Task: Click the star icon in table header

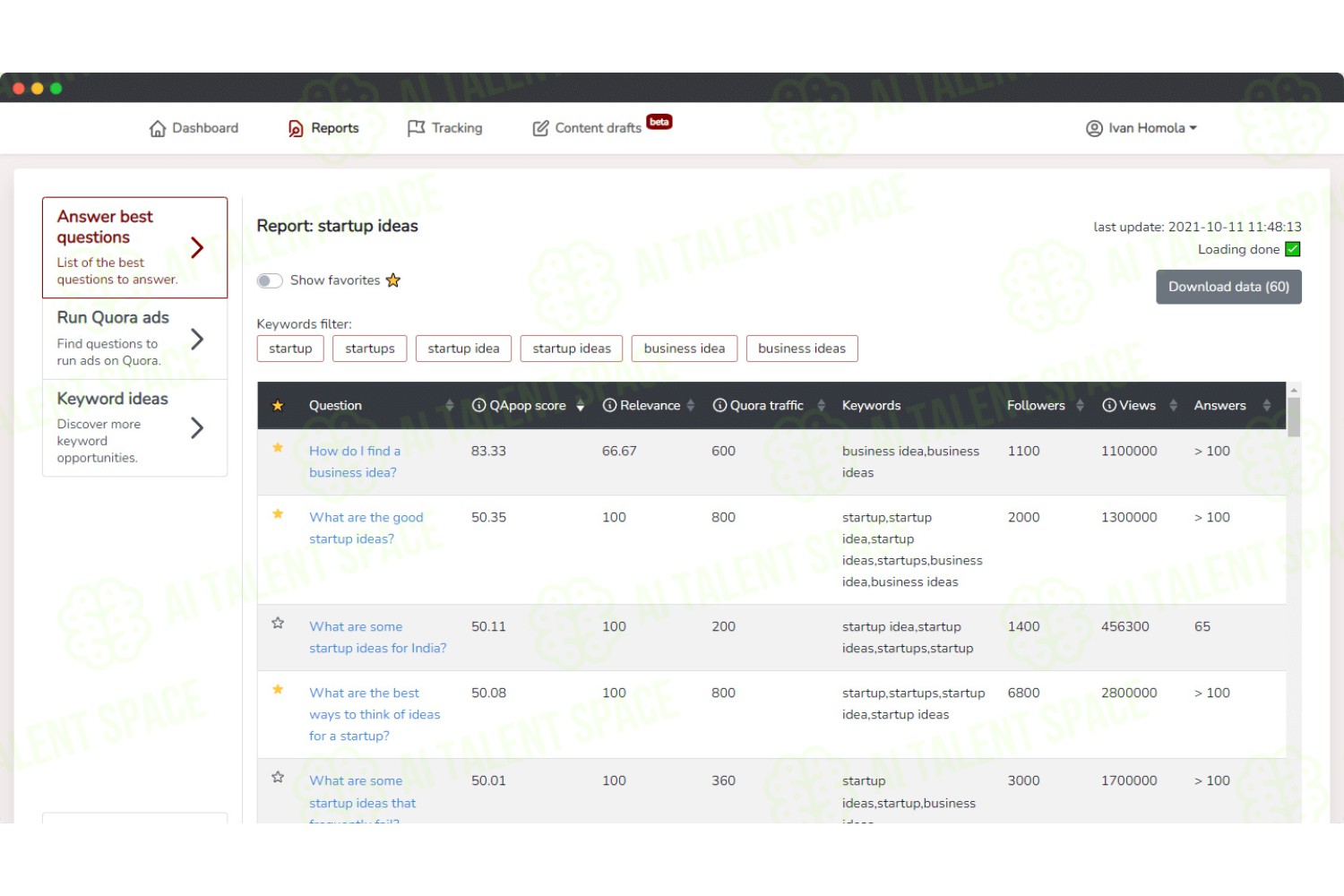Action: point(278,406)
